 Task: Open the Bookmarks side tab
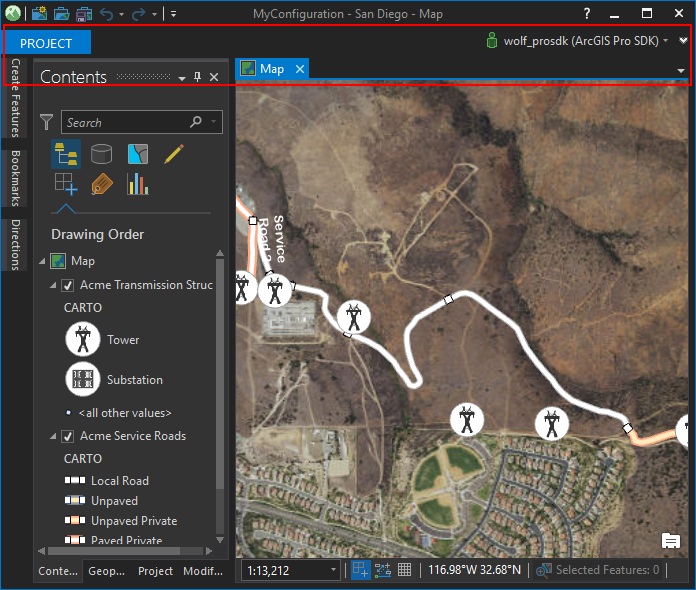tap(15, 178)
